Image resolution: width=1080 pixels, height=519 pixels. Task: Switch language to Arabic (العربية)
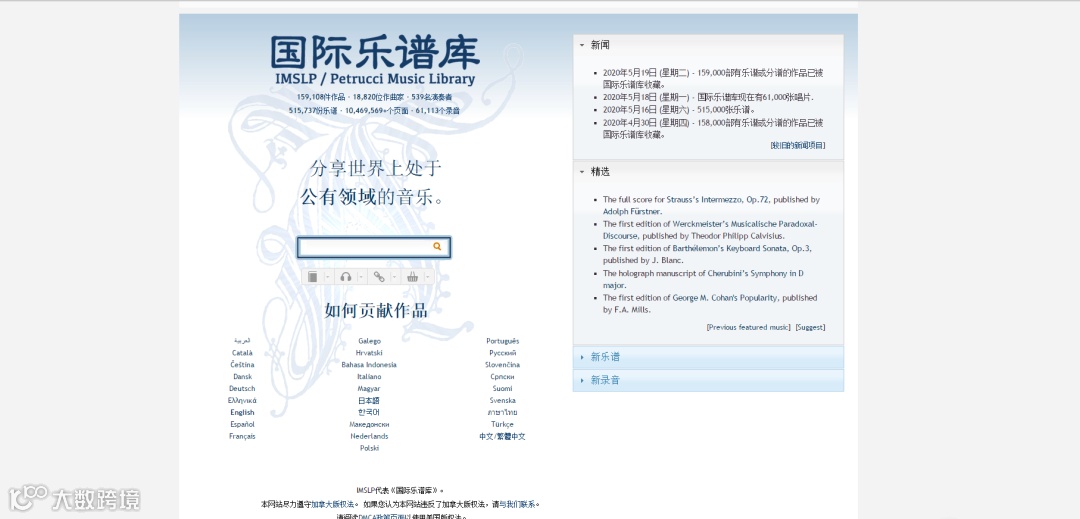(x=242, y=341)
